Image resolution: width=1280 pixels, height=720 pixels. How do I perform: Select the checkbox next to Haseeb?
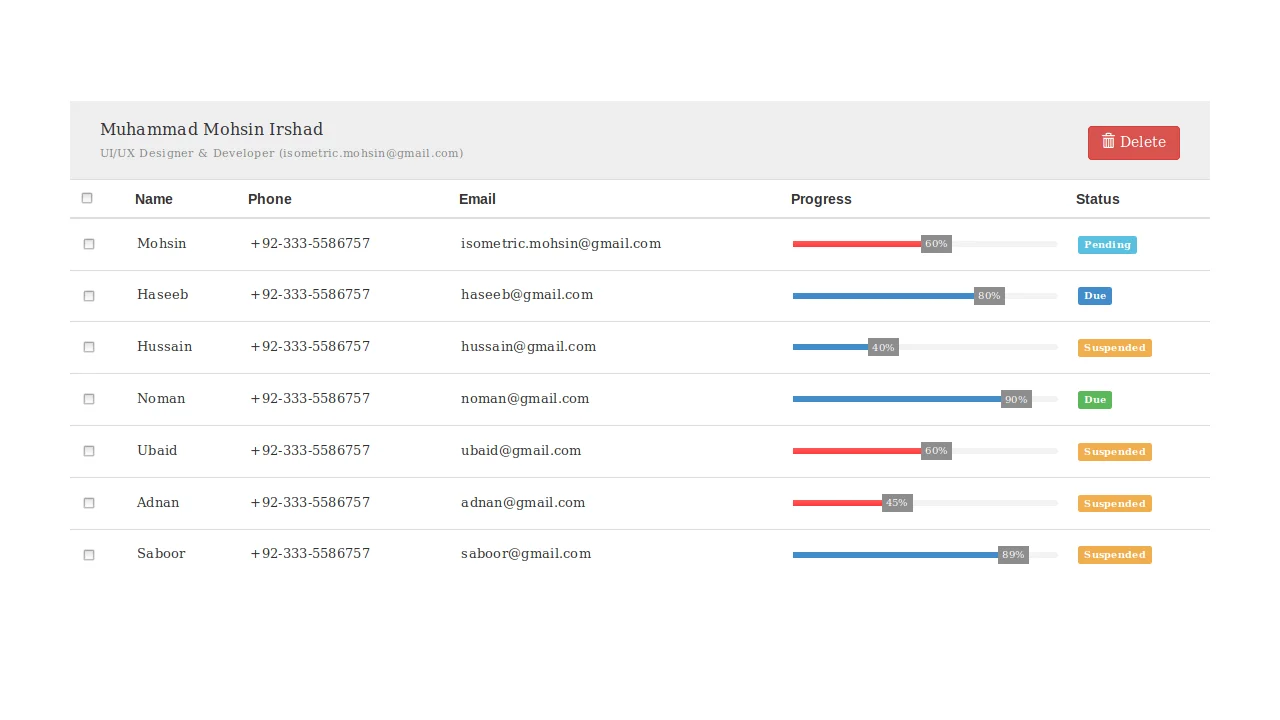(89, 296)
